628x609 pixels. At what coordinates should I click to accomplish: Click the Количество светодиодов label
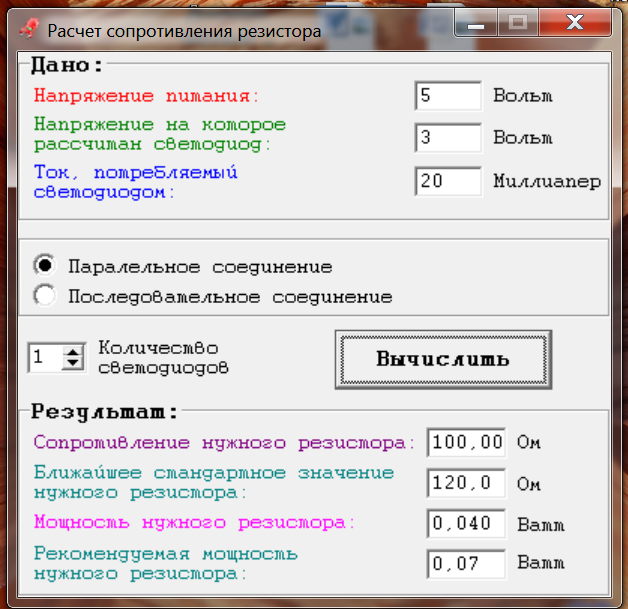(x=163, y=357)
